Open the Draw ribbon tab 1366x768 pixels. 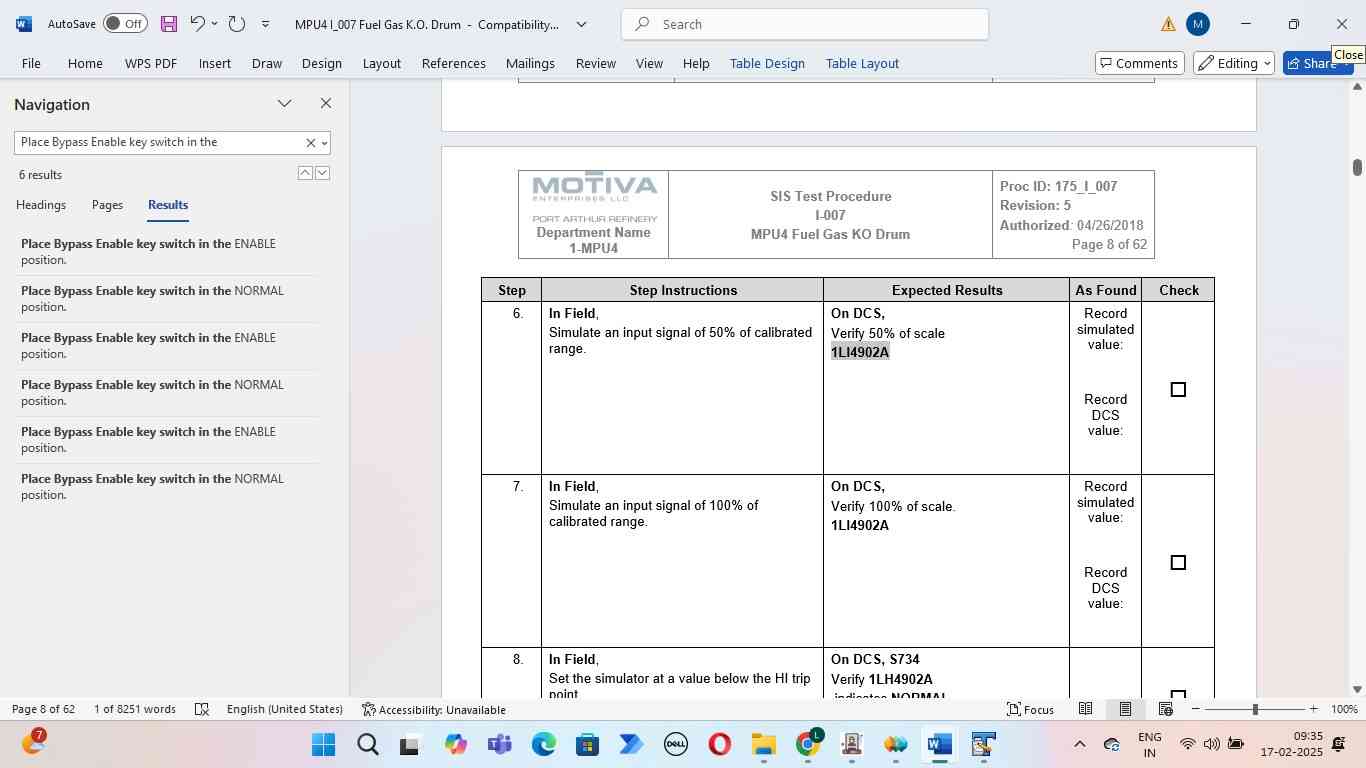[267, 63]
